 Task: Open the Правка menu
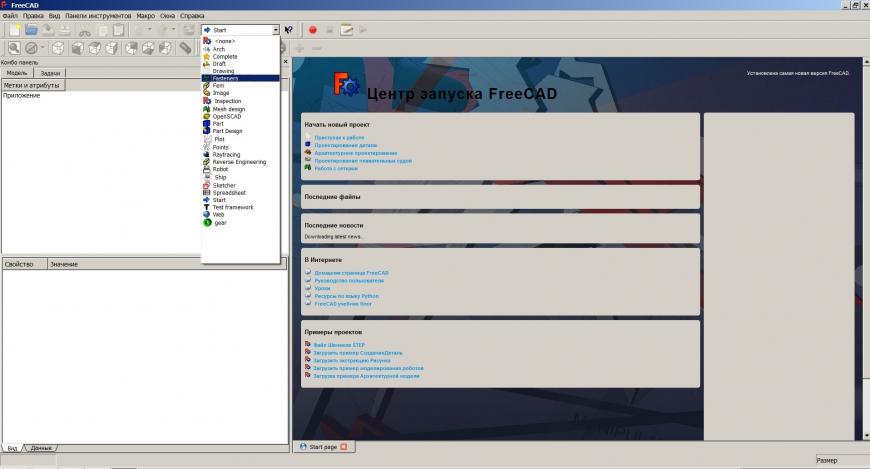tap(33, 16)
